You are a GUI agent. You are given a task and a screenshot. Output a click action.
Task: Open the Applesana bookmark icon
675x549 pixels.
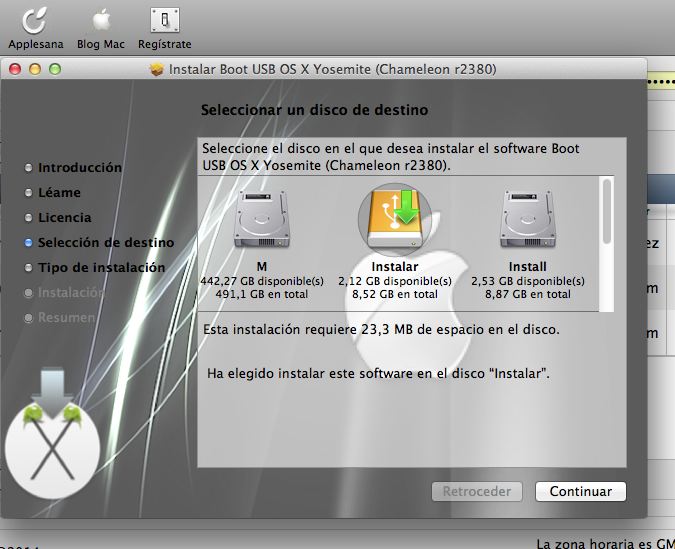point(34,21)
